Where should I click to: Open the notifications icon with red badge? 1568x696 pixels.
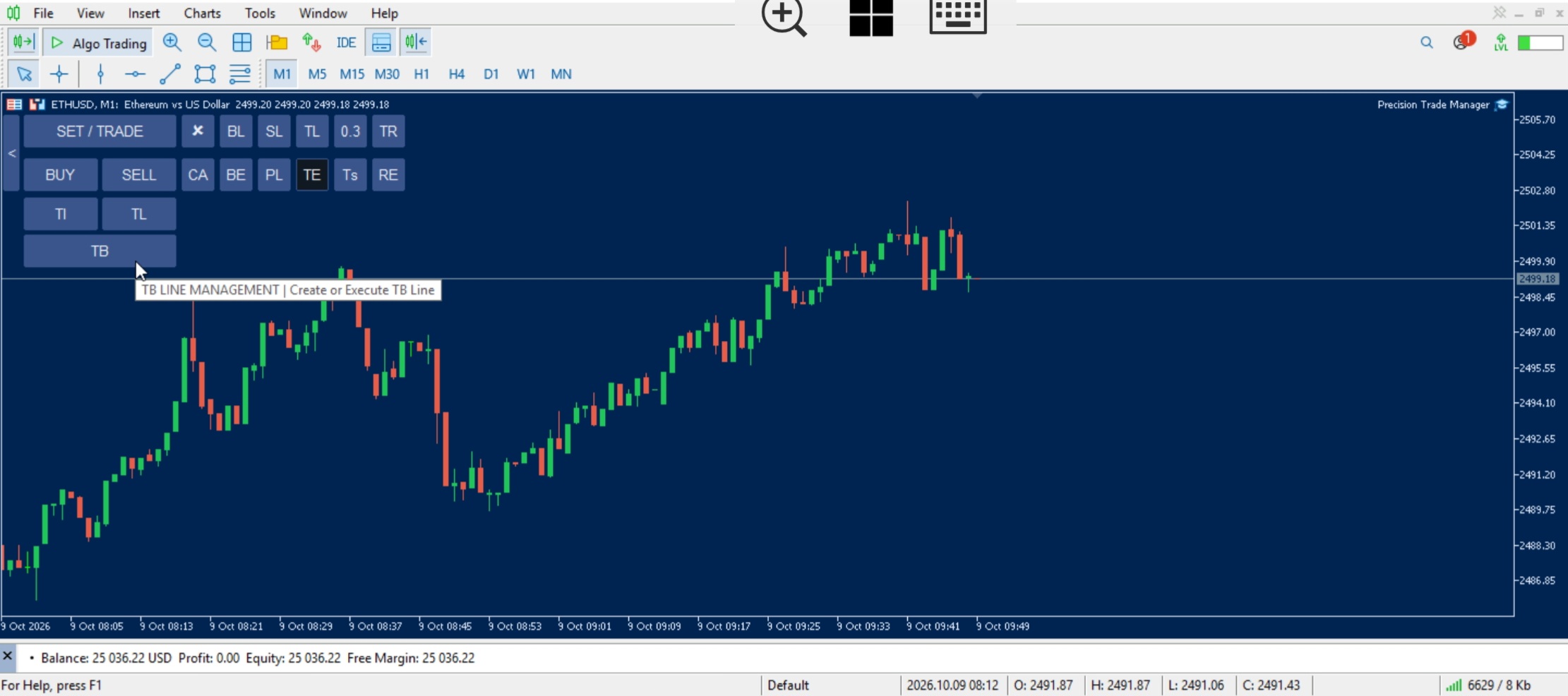[1463, 42]
